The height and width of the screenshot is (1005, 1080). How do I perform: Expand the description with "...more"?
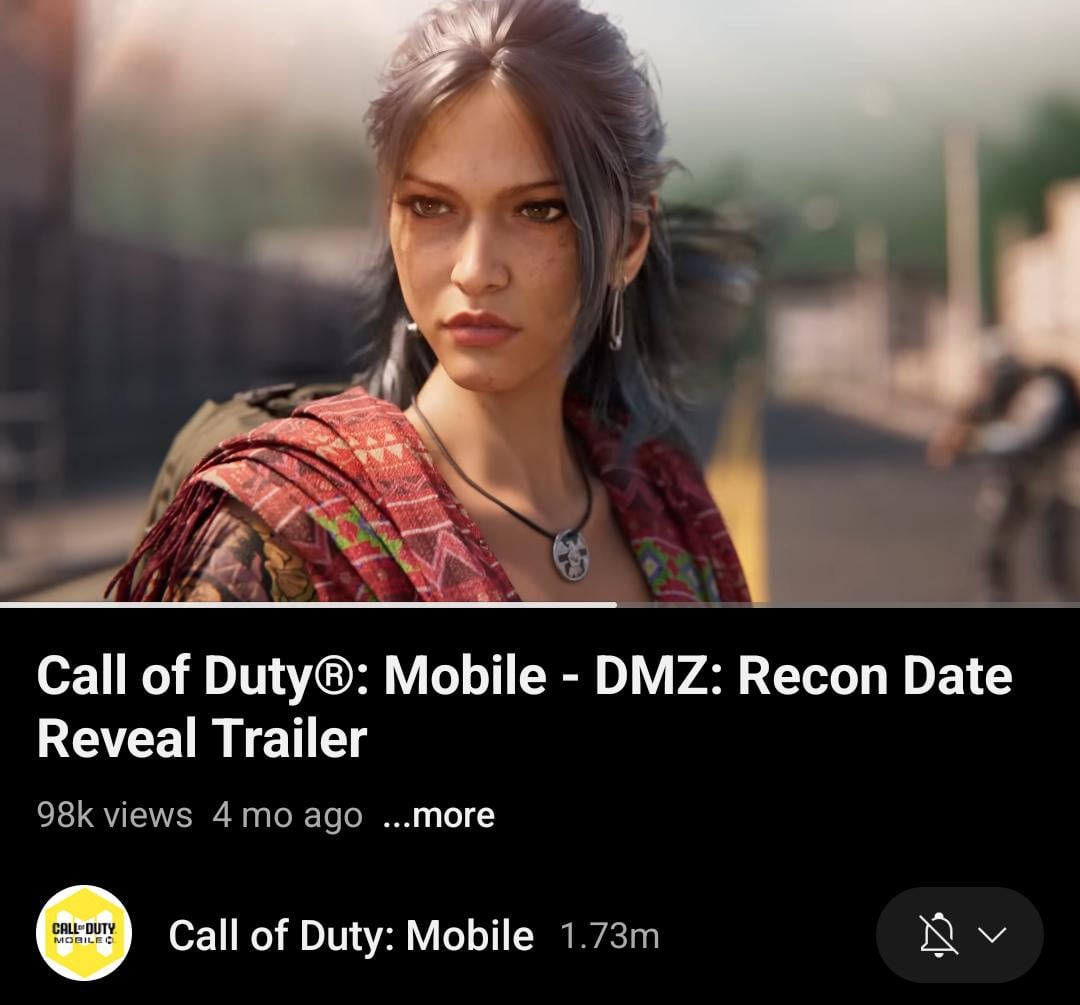point(438,815)
